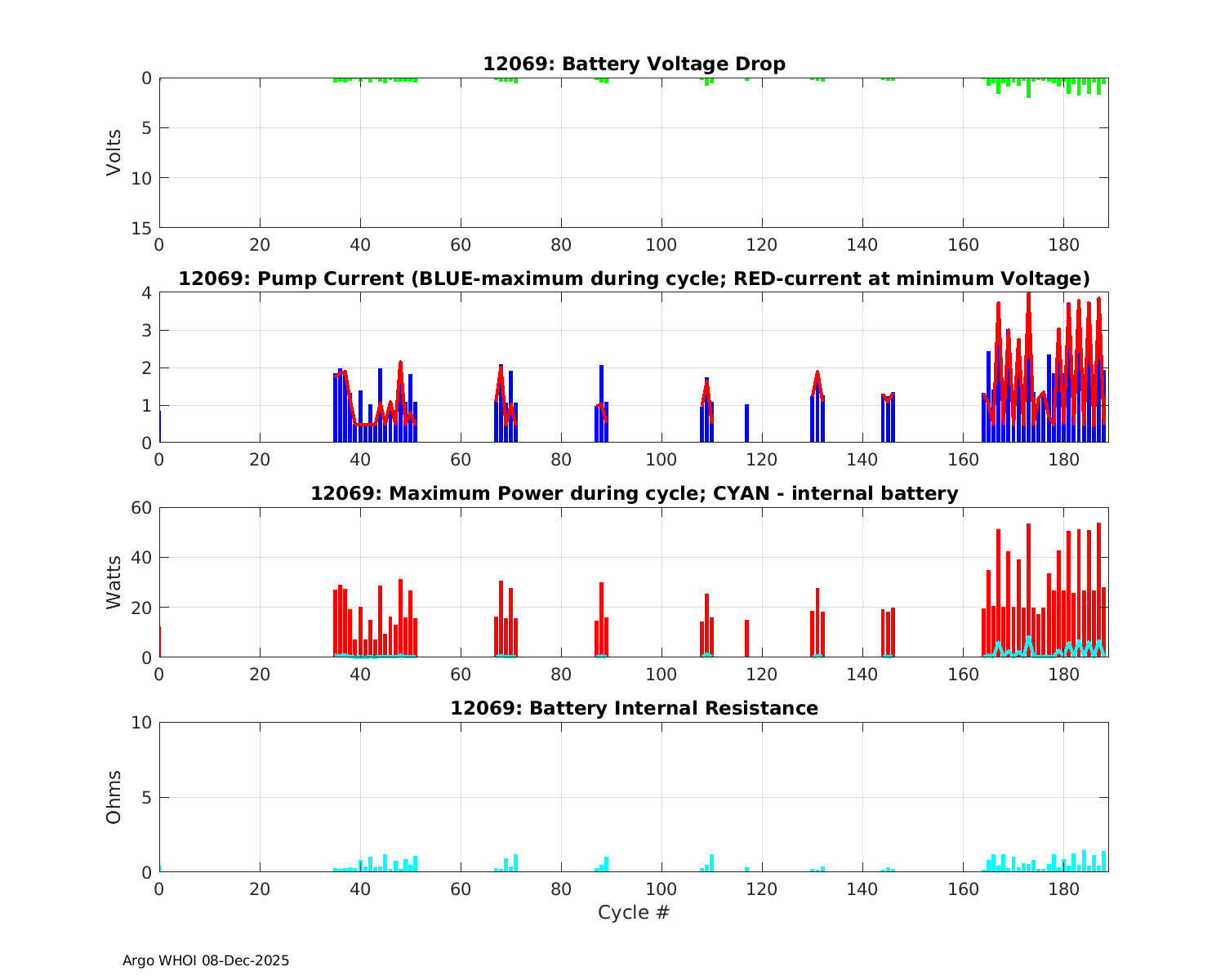The image size is (1225, 980).
Task: Click the Pump Current plot title
Action: pyautogui.click(x=634, y=279)
